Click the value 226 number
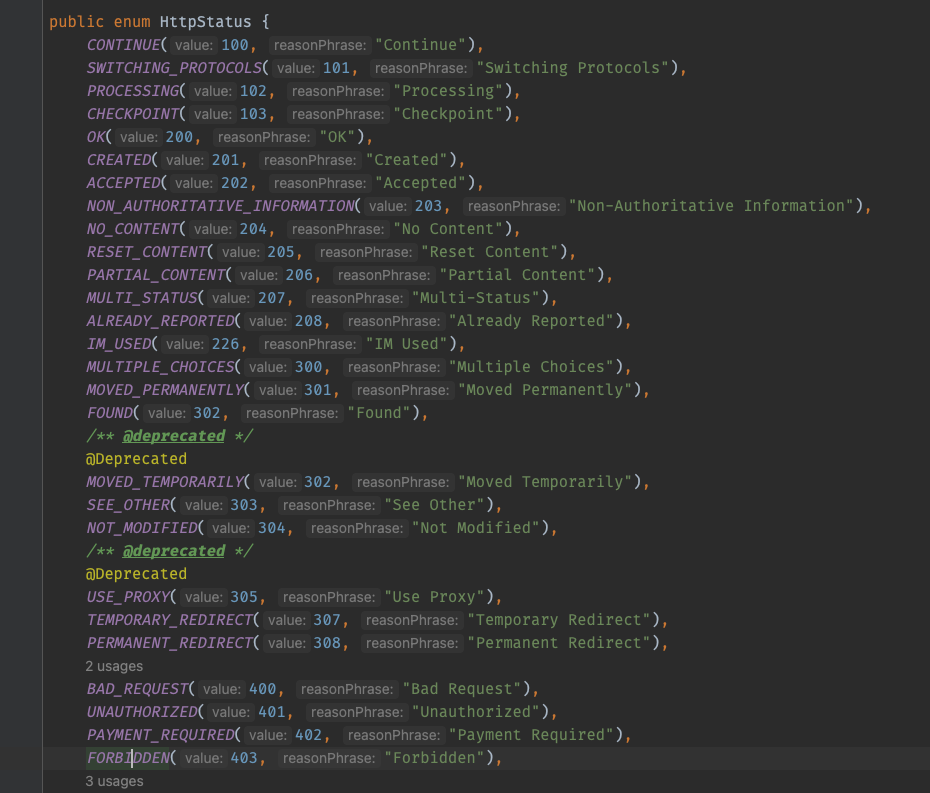 pos(225,344)
